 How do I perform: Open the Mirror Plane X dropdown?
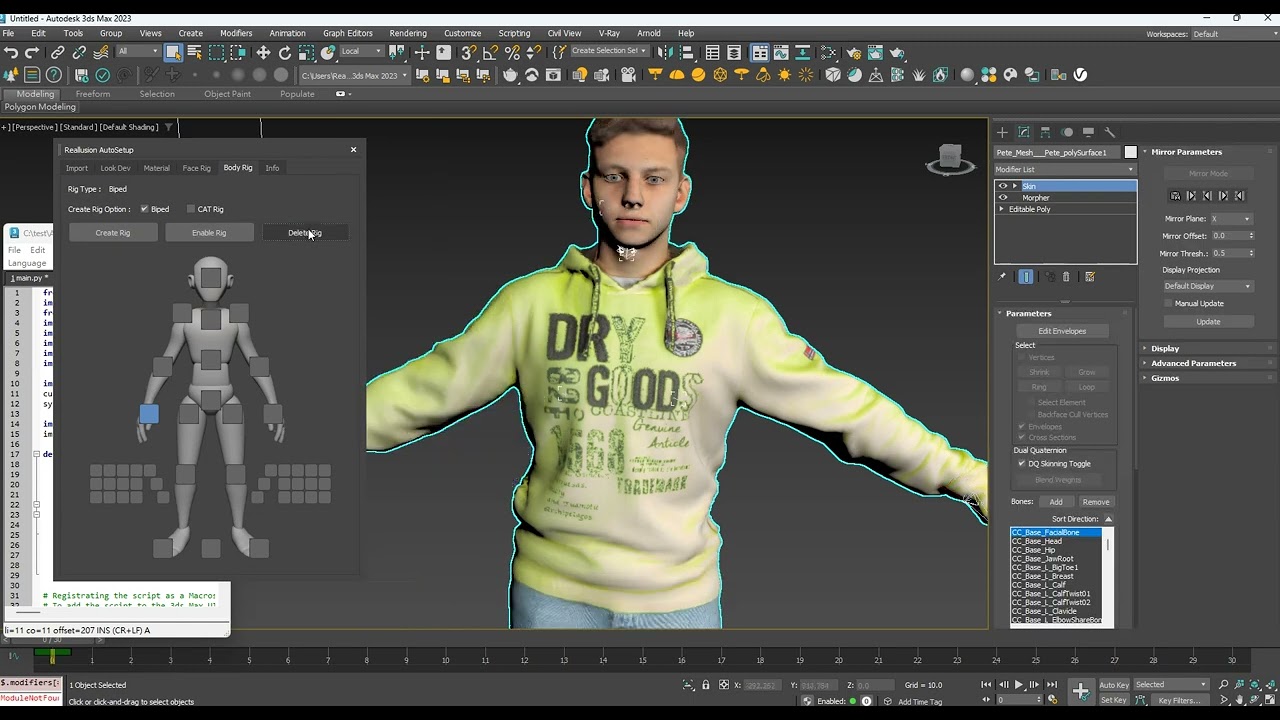1231,219
